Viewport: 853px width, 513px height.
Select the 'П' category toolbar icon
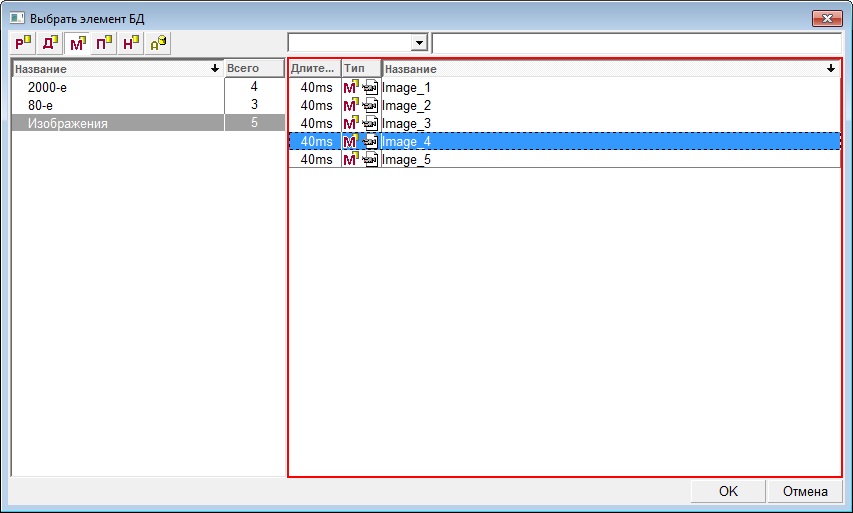tap(103, 43)
